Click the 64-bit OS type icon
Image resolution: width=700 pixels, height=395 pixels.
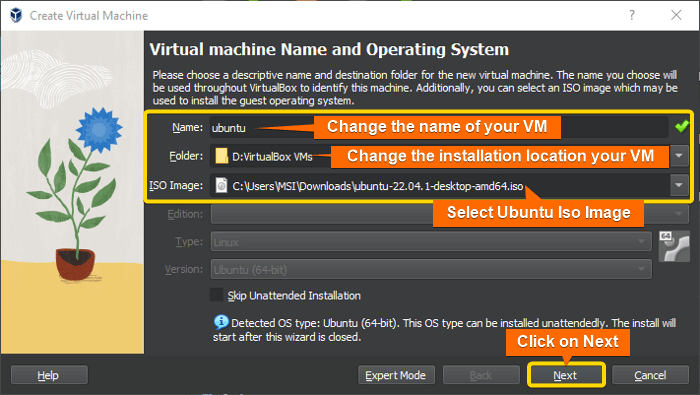point(674,246)
